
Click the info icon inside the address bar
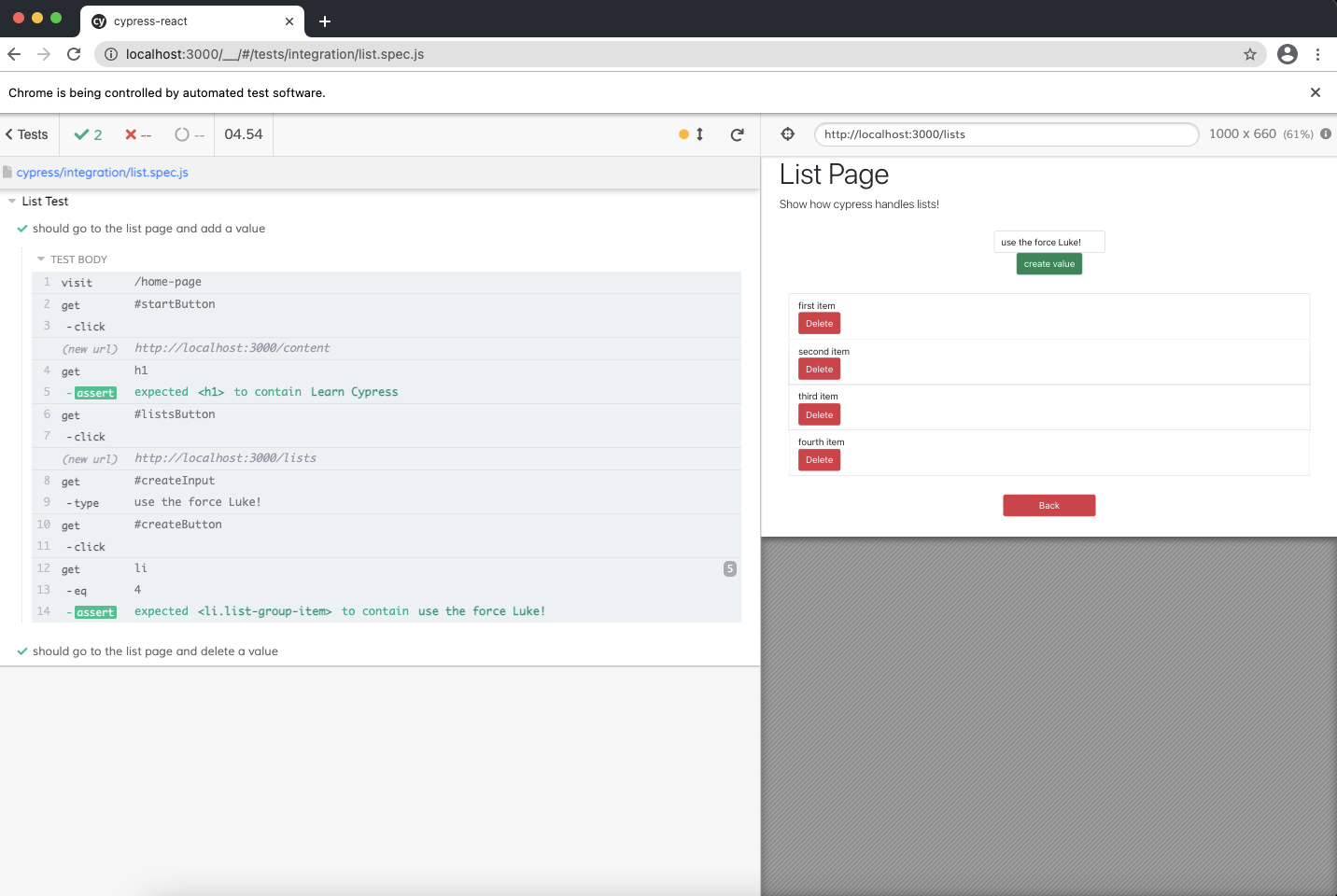tap(111, 54)
